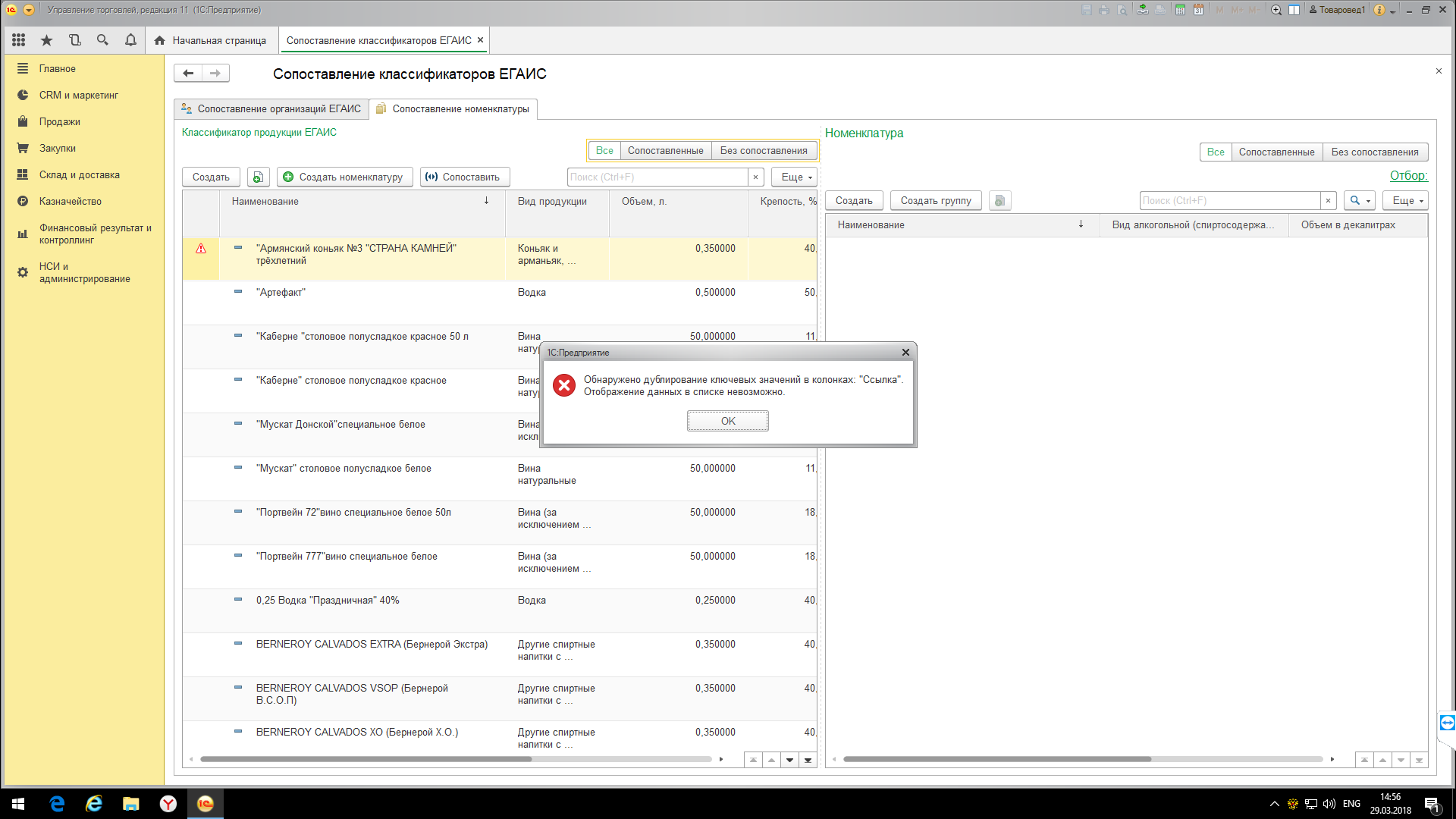
Task: Switch to Сопоставление номенклатуры tab
Action: tap(453, 109)
